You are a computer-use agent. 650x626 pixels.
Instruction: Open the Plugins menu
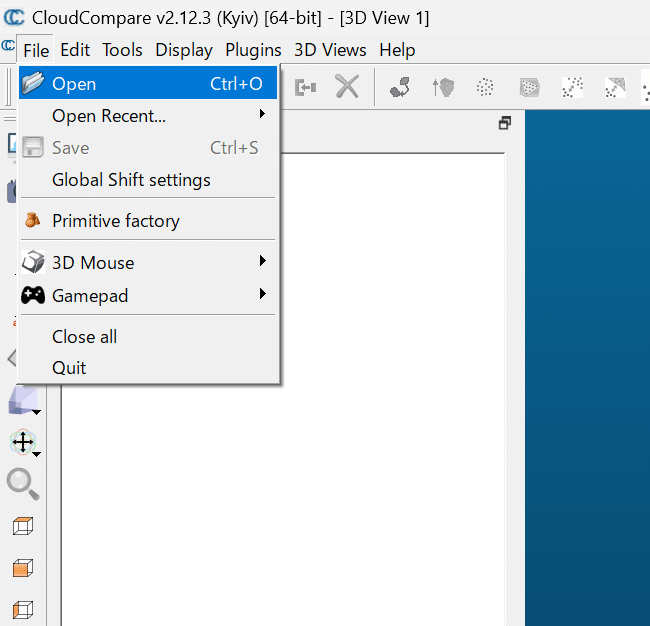253,50
